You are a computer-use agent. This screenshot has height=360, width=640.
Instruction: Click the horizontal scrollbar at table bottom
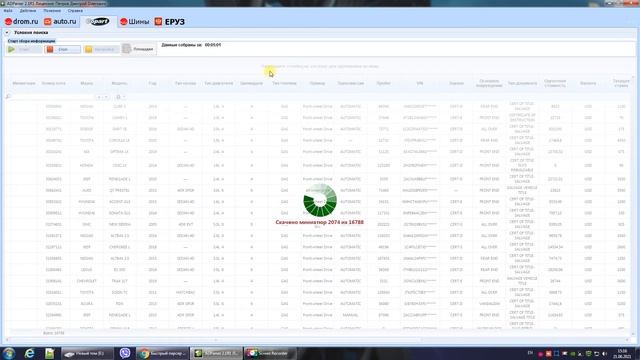(318, 340)
